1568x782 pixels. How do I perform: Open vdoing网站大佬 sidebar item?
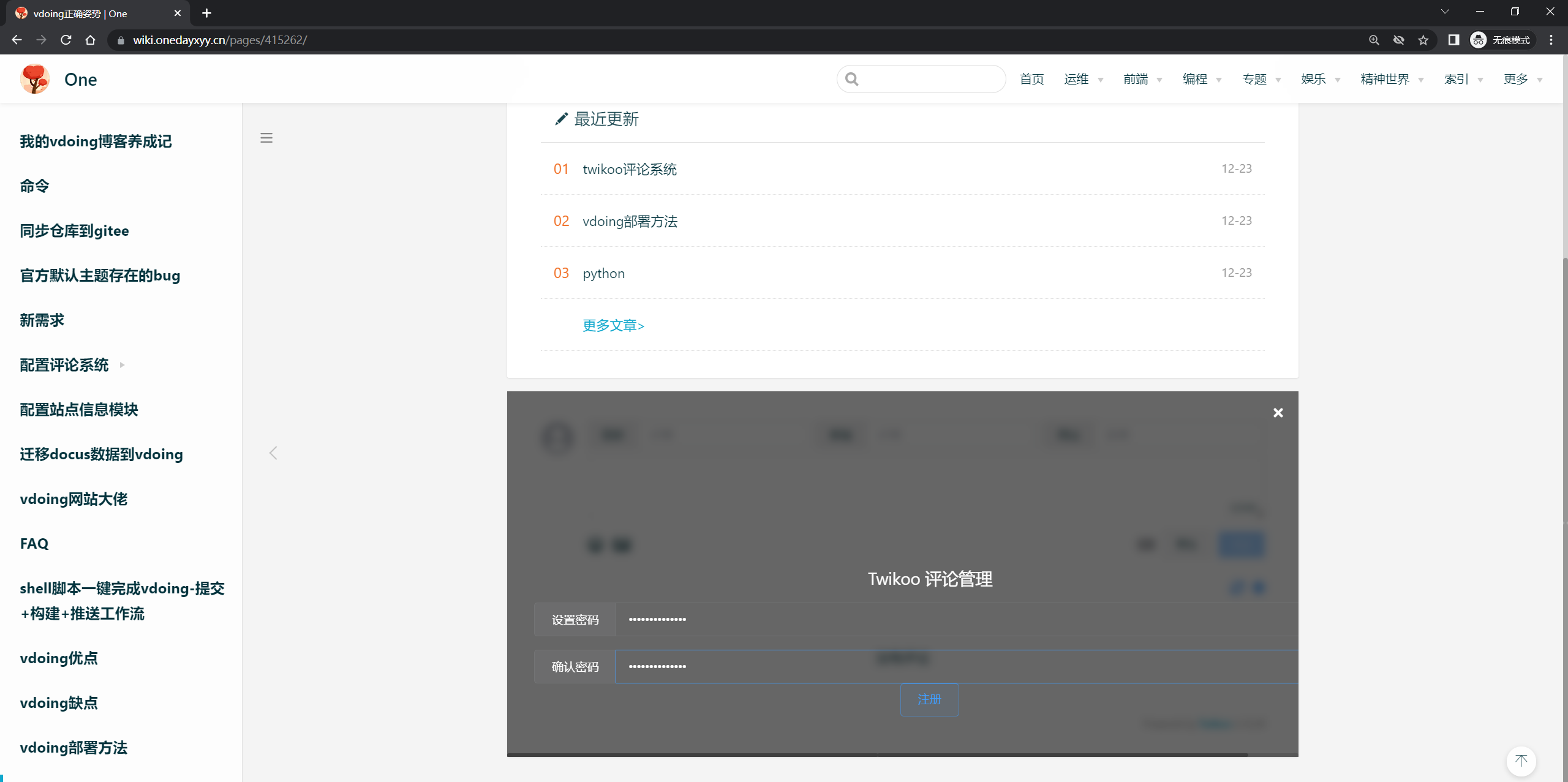tap(73, 499)
